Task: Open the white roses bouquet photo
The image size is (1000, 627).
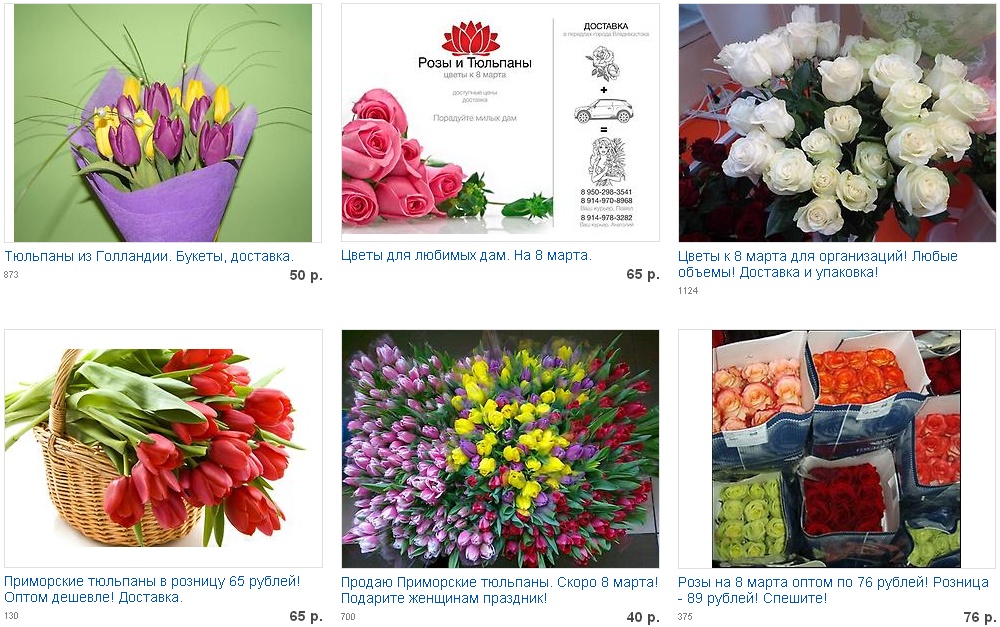Action: [x=837, y=123]
